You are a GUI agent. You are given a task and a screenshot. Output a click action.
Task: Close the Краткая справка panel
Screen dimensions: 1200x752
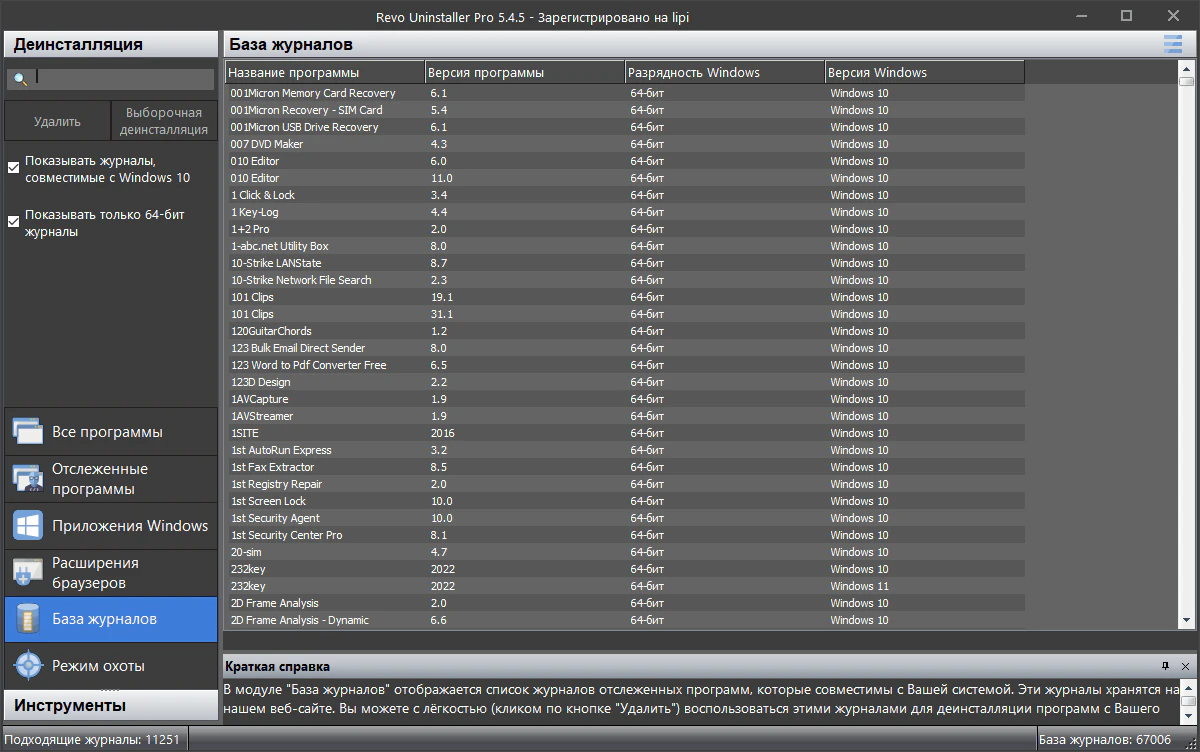pyautogui.click(x=1185, y=666)
